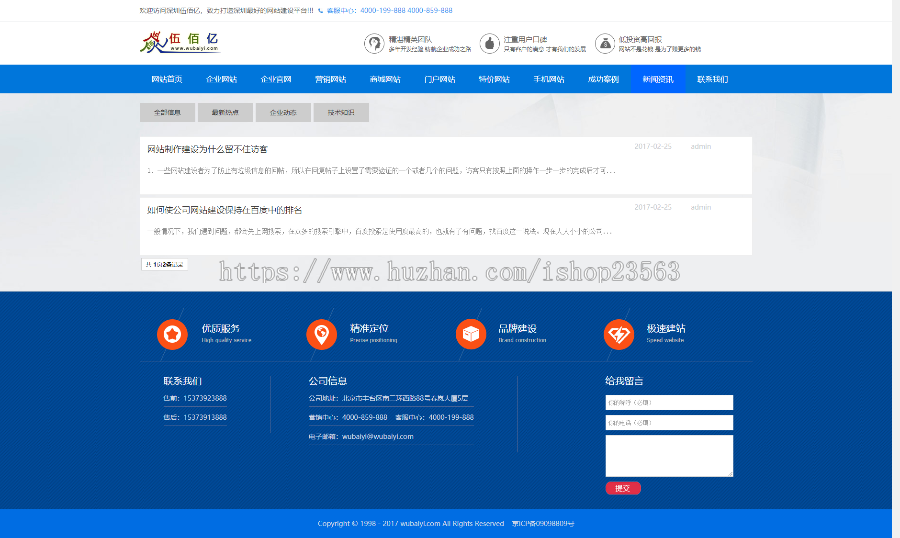Click inside the message text area
The width and height of the screenshot is (900, 538).
(669, 456)
